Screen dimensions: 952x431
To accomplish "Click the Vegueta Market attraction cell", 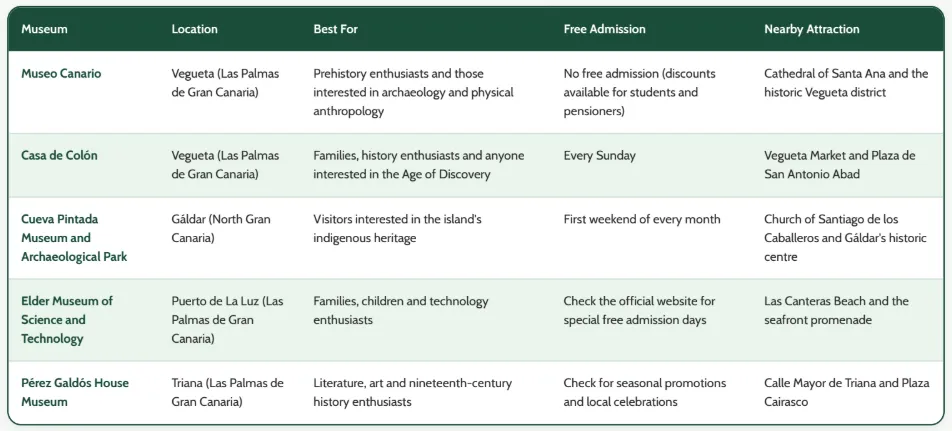I will tap(839, 165).
